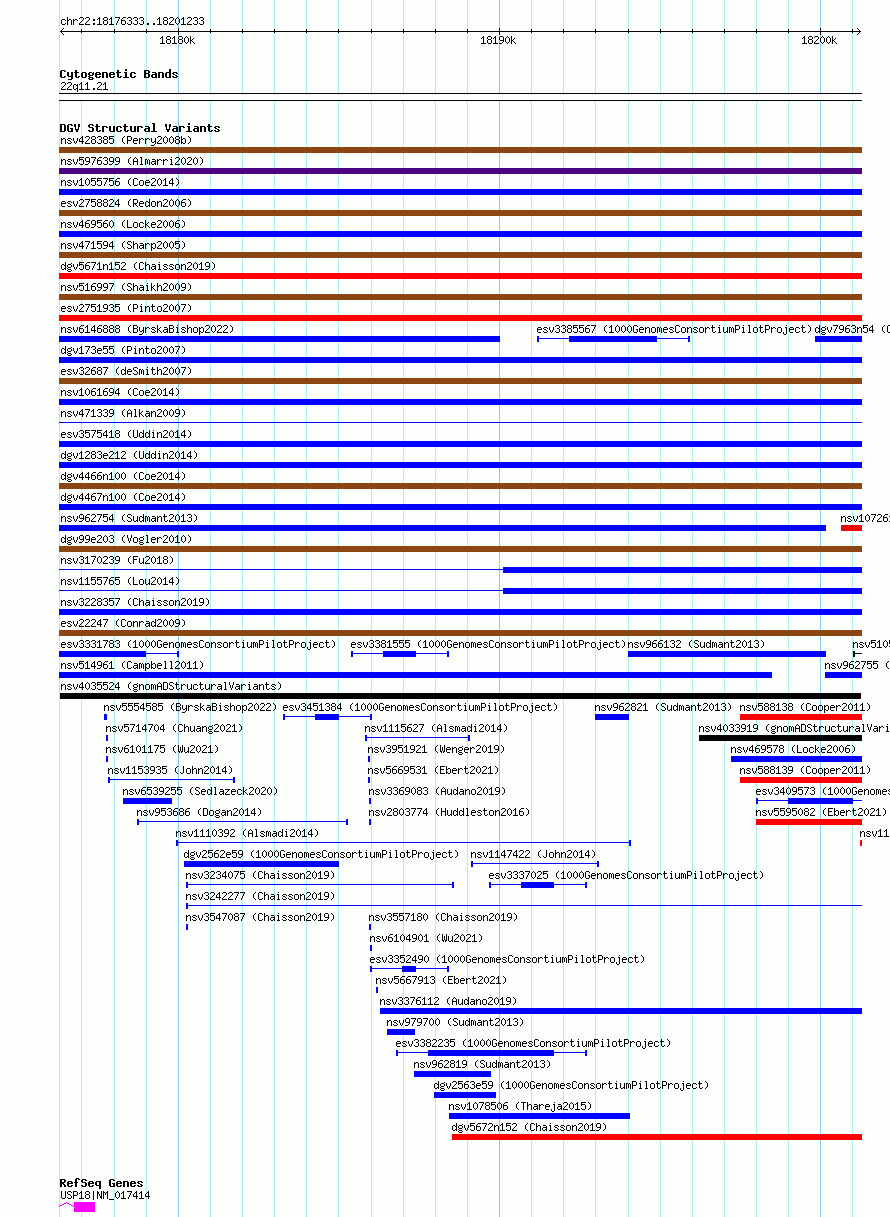Click the red bar of dgv5672n152 Chaisson2019
The height and width of the screenshot is (1217, 890).
click(657, 1137)
